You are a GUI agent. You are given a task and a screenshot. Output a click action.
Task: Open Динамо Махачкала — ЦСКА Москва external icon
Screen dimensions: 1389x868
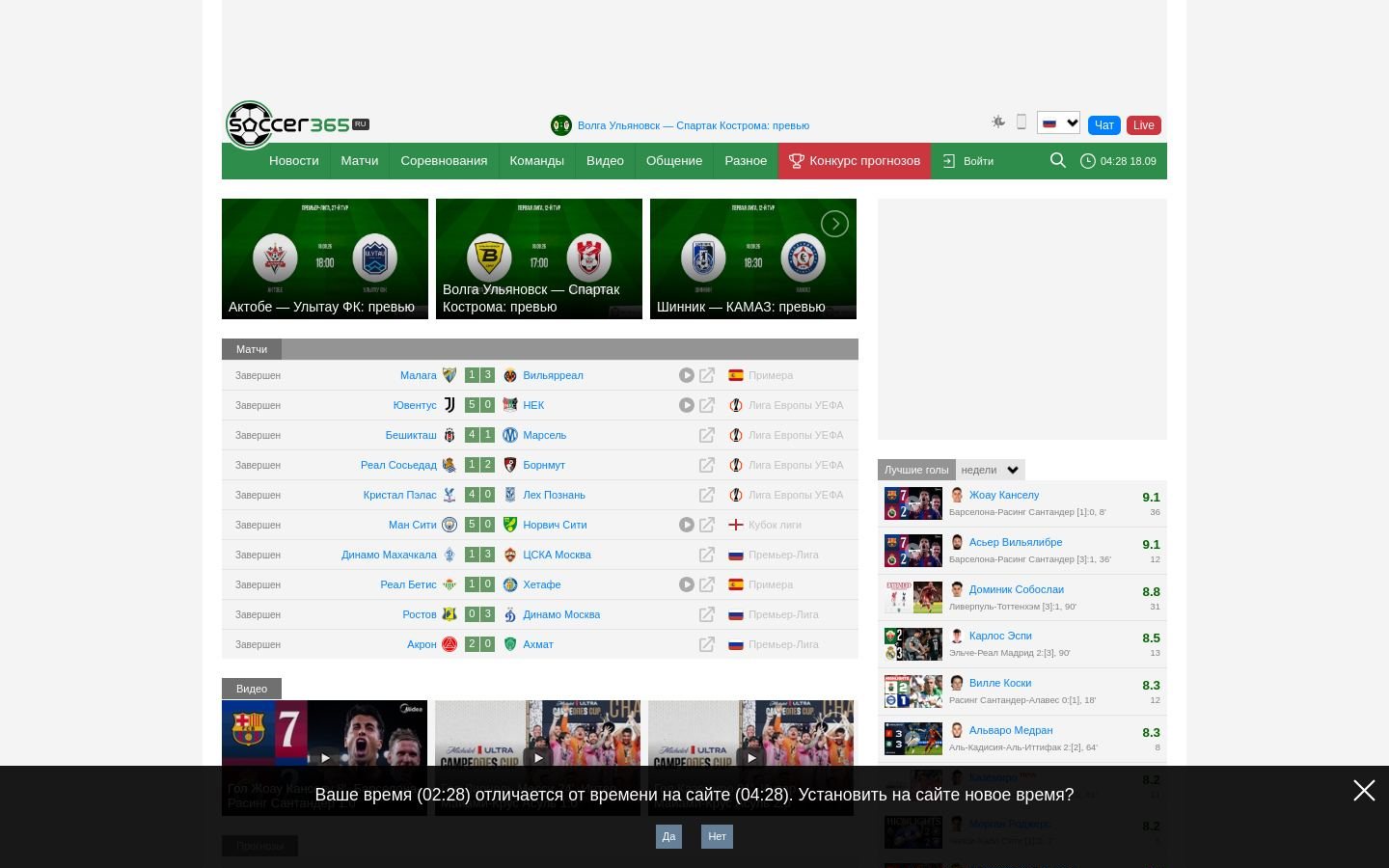point(707,555)
